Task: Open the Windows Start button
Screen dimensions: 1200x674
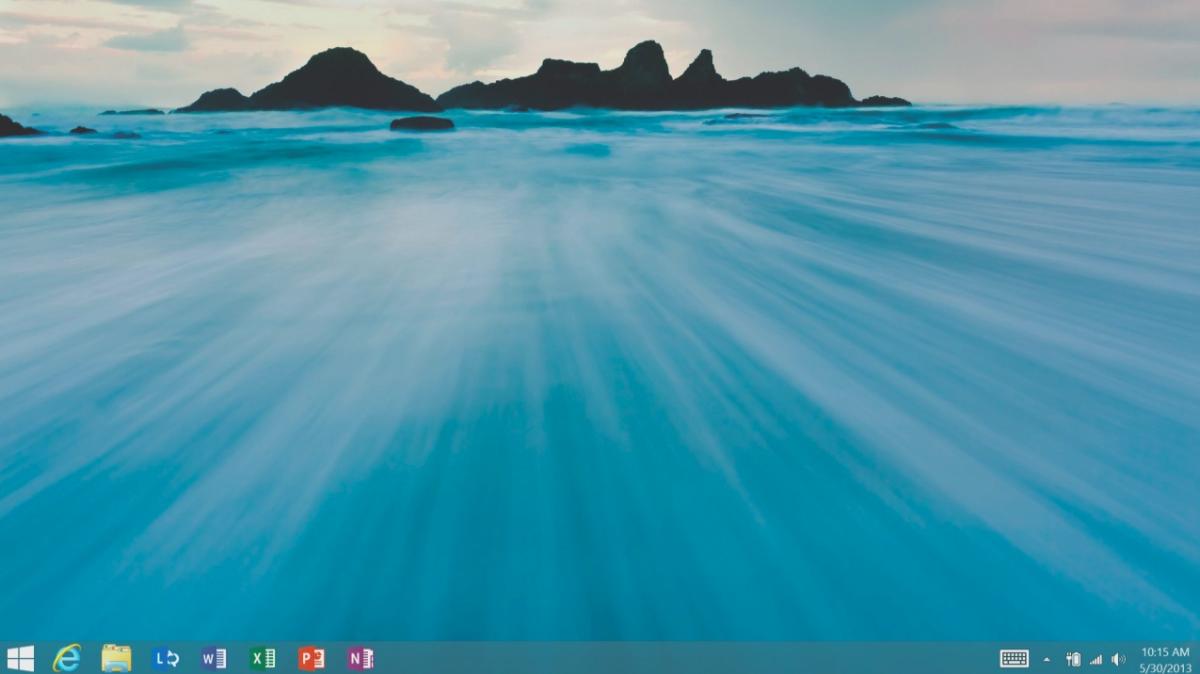Action: (20, 658)
